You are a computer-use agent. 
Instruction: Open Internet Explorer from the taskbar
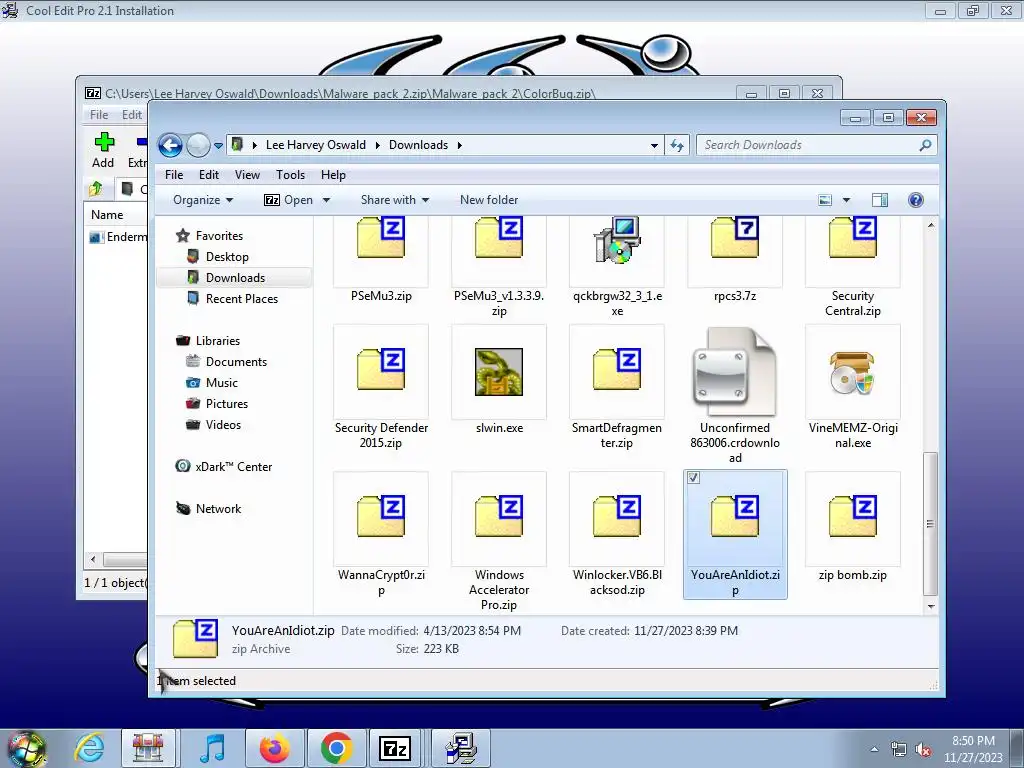coord(89,748)
